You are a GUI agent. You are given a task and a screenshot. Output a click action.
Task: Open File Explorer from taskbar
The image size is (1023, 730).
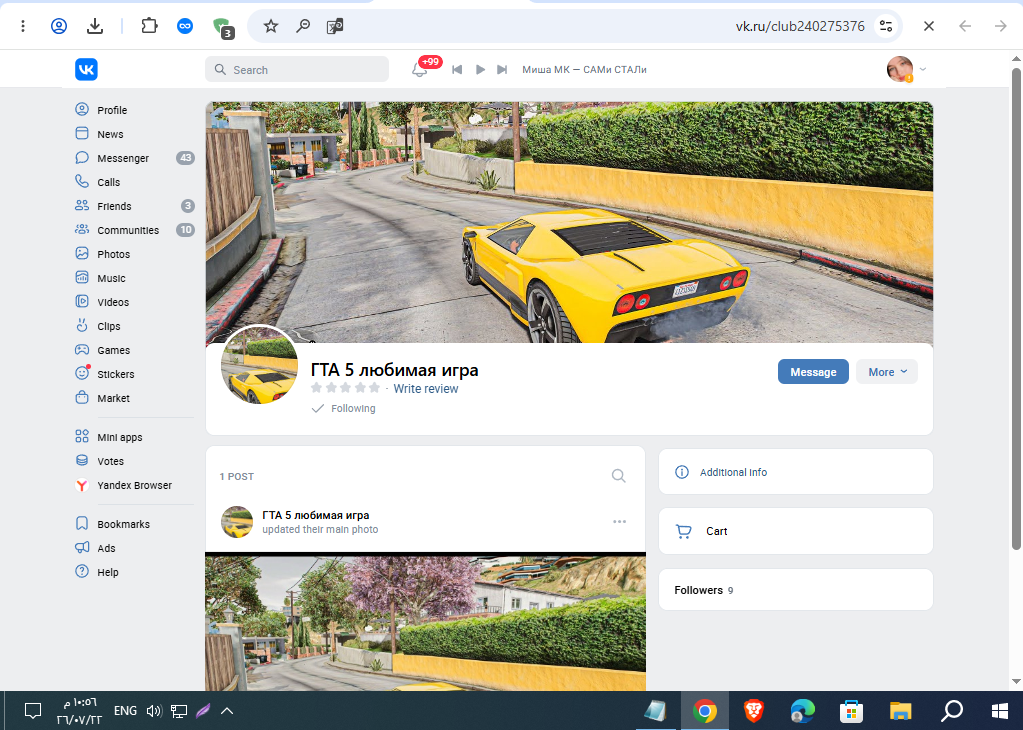tap(900, 710)
